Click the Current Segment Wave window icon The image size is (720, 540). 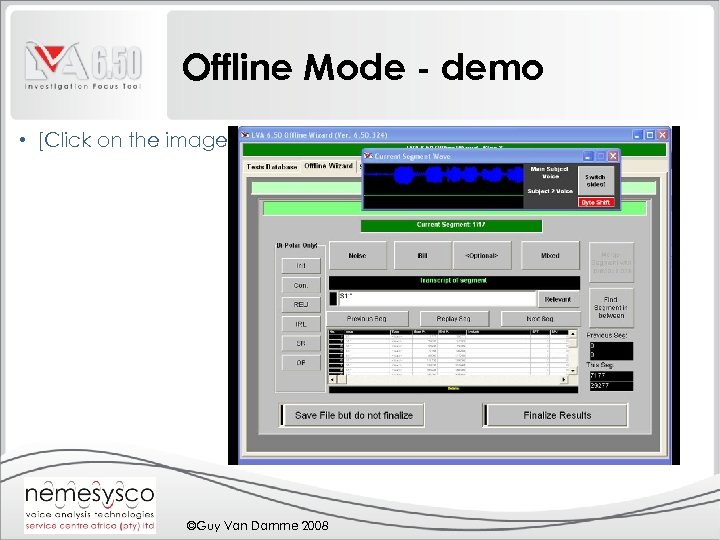click(x=368, y=156)
